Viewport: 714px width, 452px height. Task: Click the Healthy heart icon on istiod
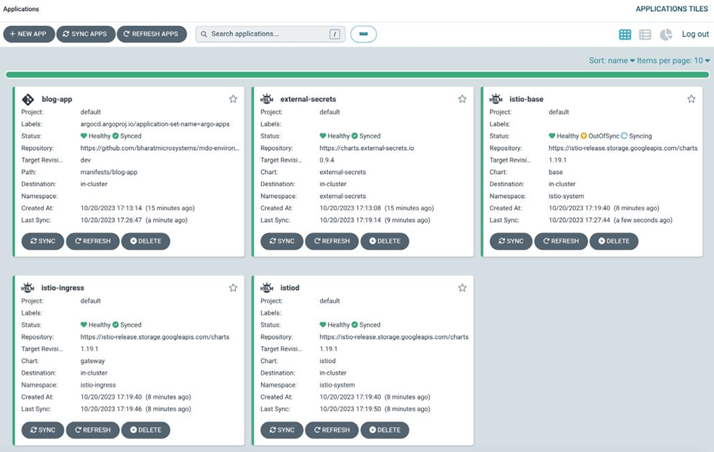tap(323, 325)
